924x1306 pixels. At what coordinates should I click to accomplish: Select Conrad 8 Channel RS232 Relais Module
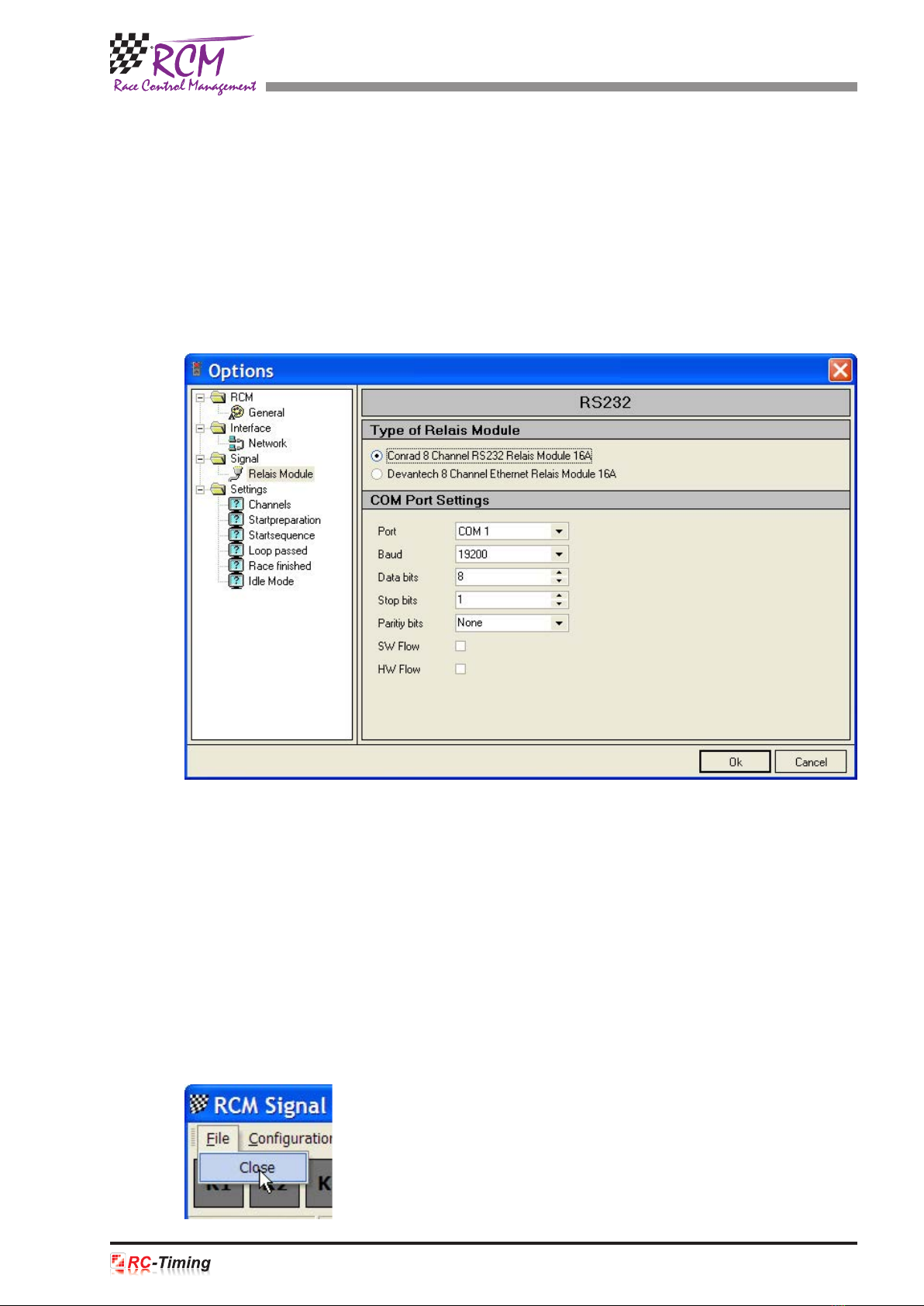tap(377, 457)
